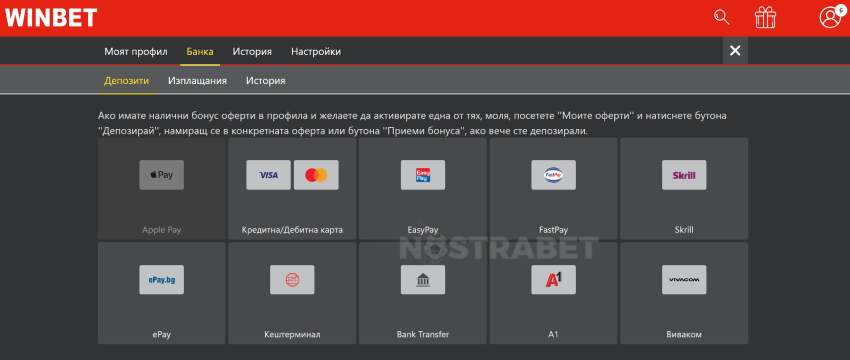Open the search magnifier icon
The image size is (850, 360).
[x=722, y=17]
